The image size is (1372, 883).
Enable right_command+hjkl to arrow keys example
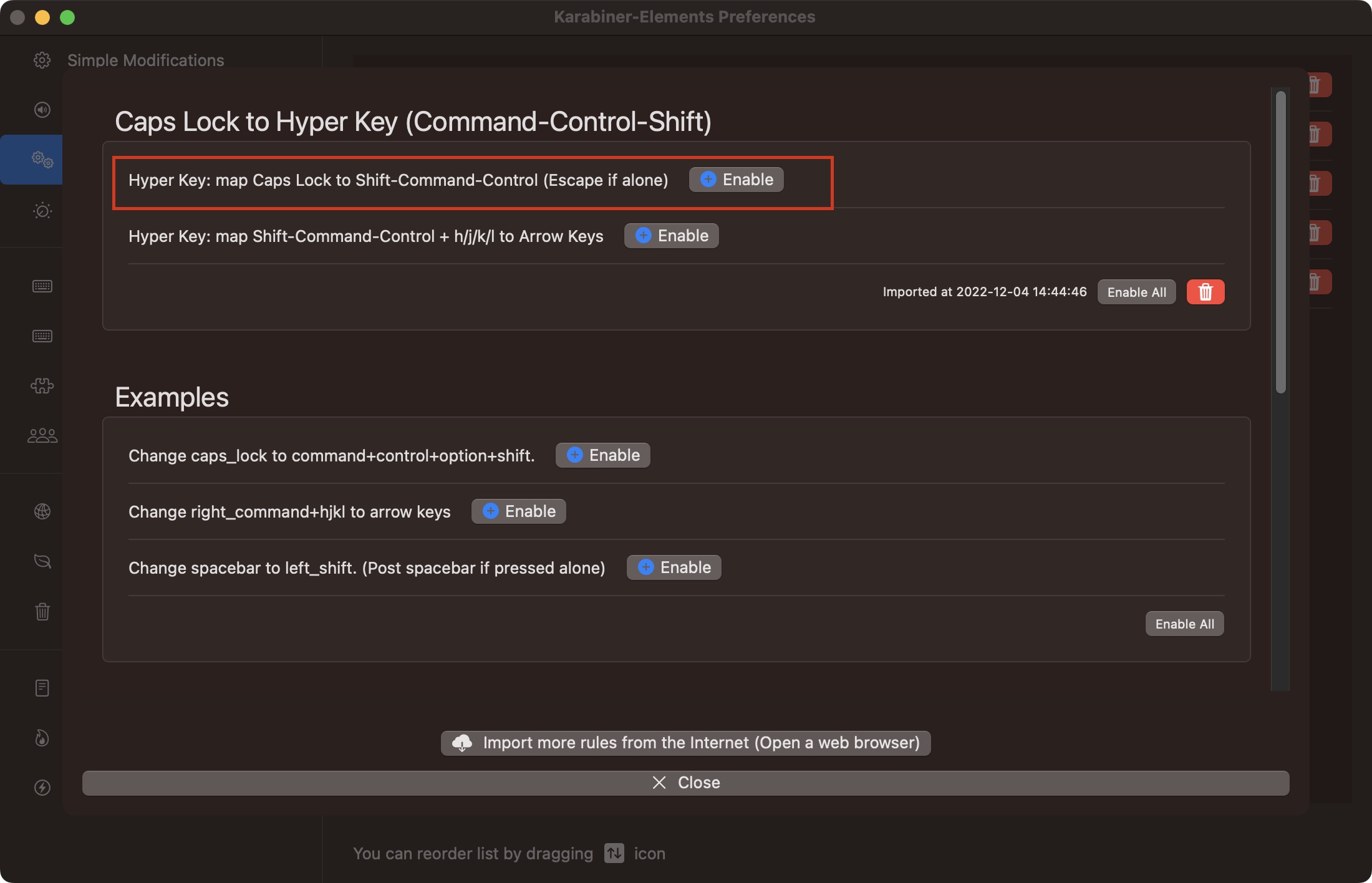[519, 511]
